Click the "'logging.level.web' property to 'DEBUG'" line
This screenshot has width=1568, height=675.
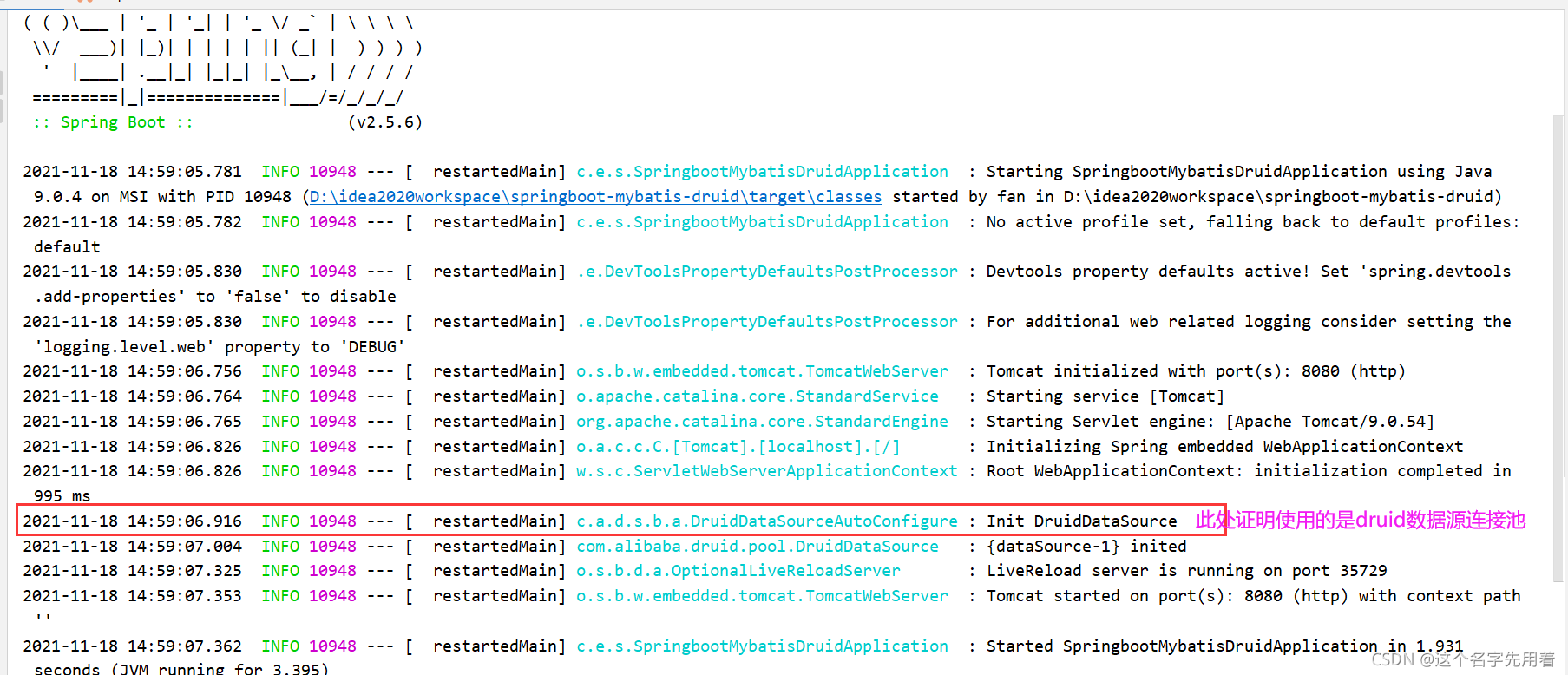(x=220, y=347)
